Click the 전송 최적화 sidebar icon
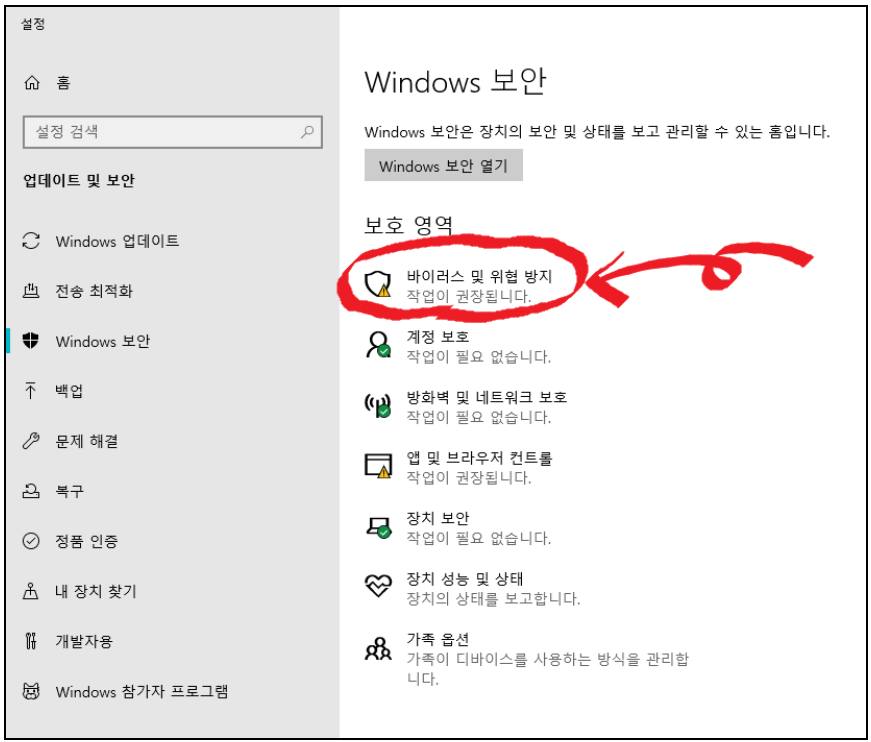871x742 pixels. pyautogui.click(x=31, y=290)
